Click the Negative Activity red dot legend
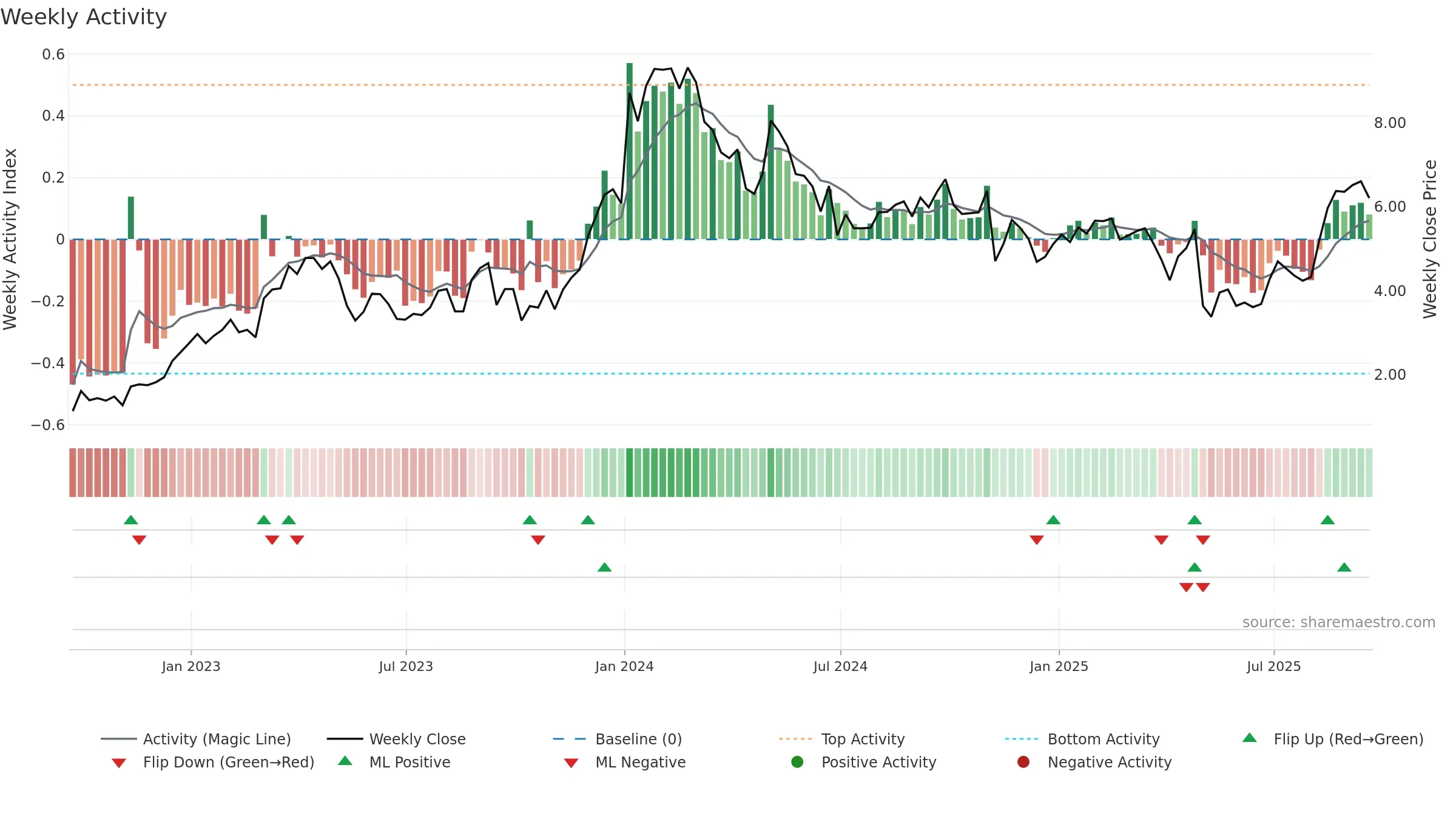 pyautogui.click(x=1094, y=762)
